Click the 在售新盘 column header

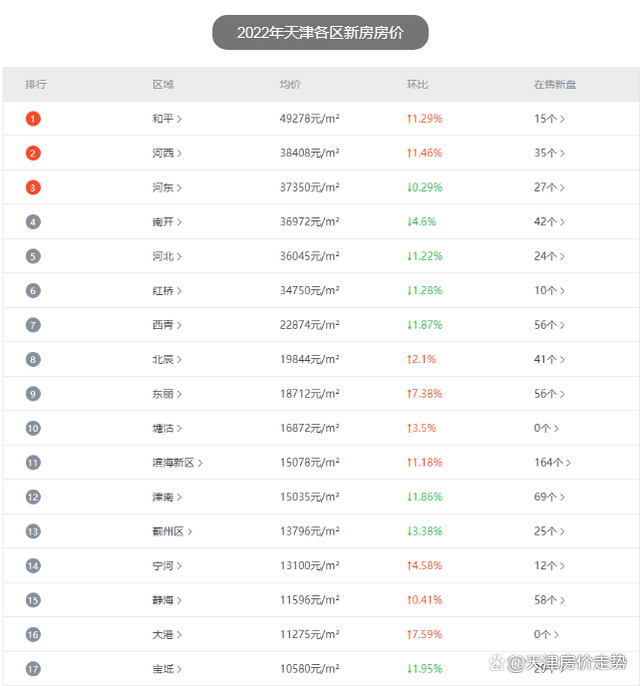pos(554,85)
